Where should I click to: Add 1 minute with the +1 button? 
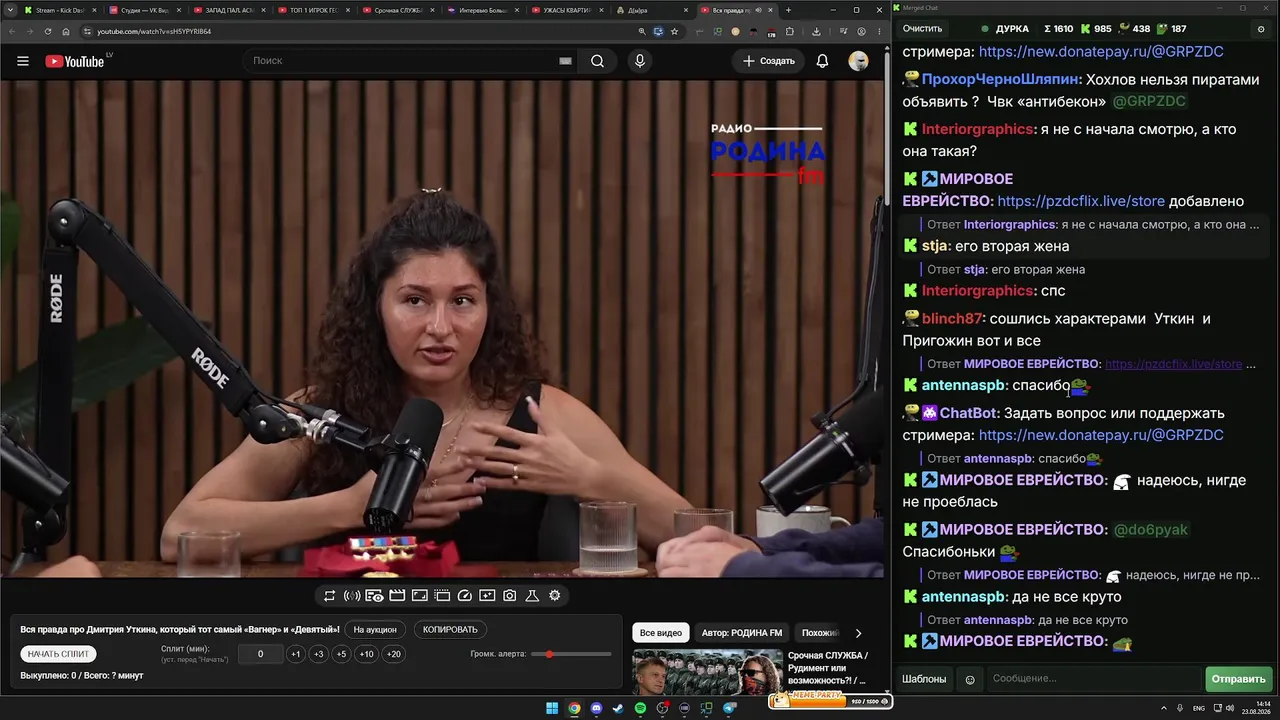click(x=295, y=654)
